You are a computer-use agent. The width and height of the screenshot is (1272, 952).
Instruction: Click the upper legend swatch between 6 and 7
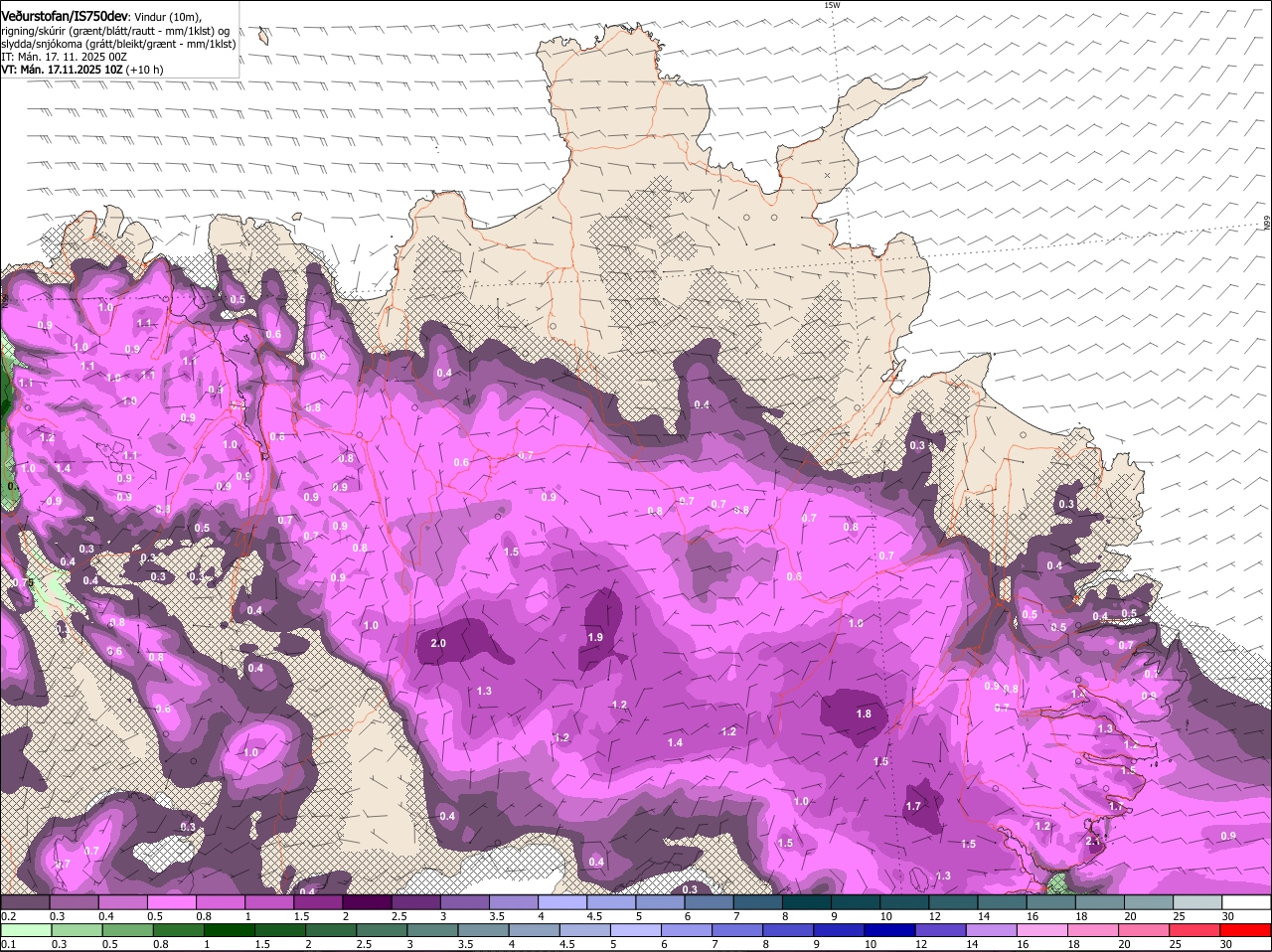(x=710, y=902)
